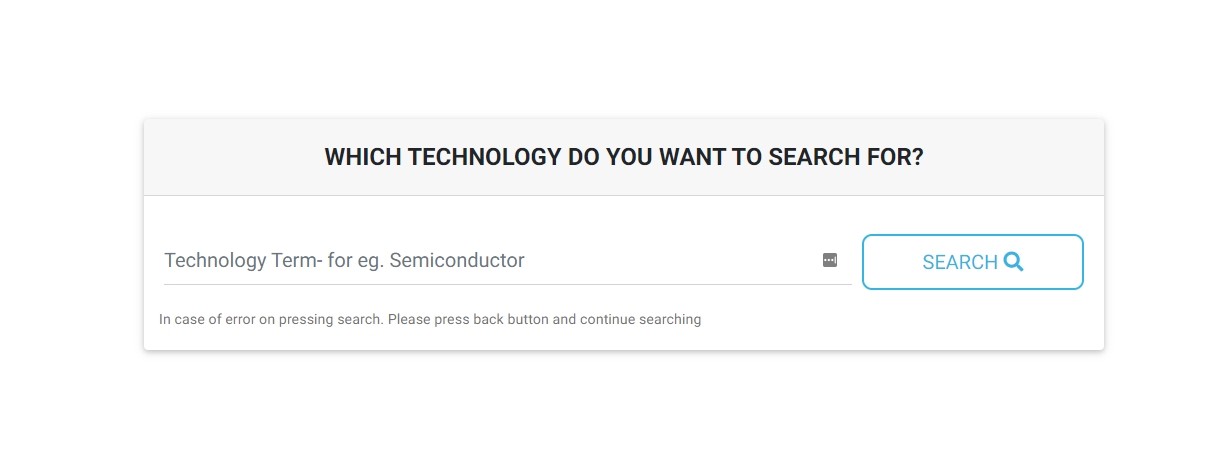
Task: Click the underline beneath the search field
Action: pos(508,284)
